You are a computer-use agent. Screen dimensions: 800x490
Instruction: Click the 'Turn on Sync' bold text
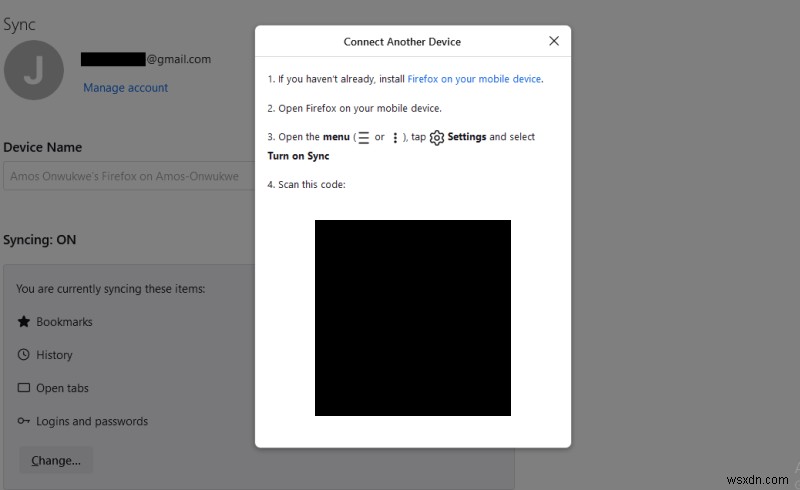(x=298, y=156)
